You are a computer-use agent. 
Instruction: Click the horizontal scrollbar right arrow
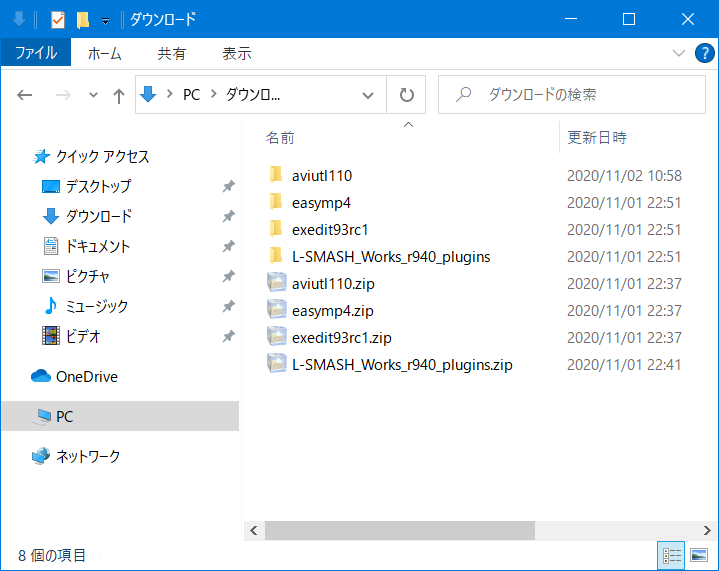(x=707, y=531)
